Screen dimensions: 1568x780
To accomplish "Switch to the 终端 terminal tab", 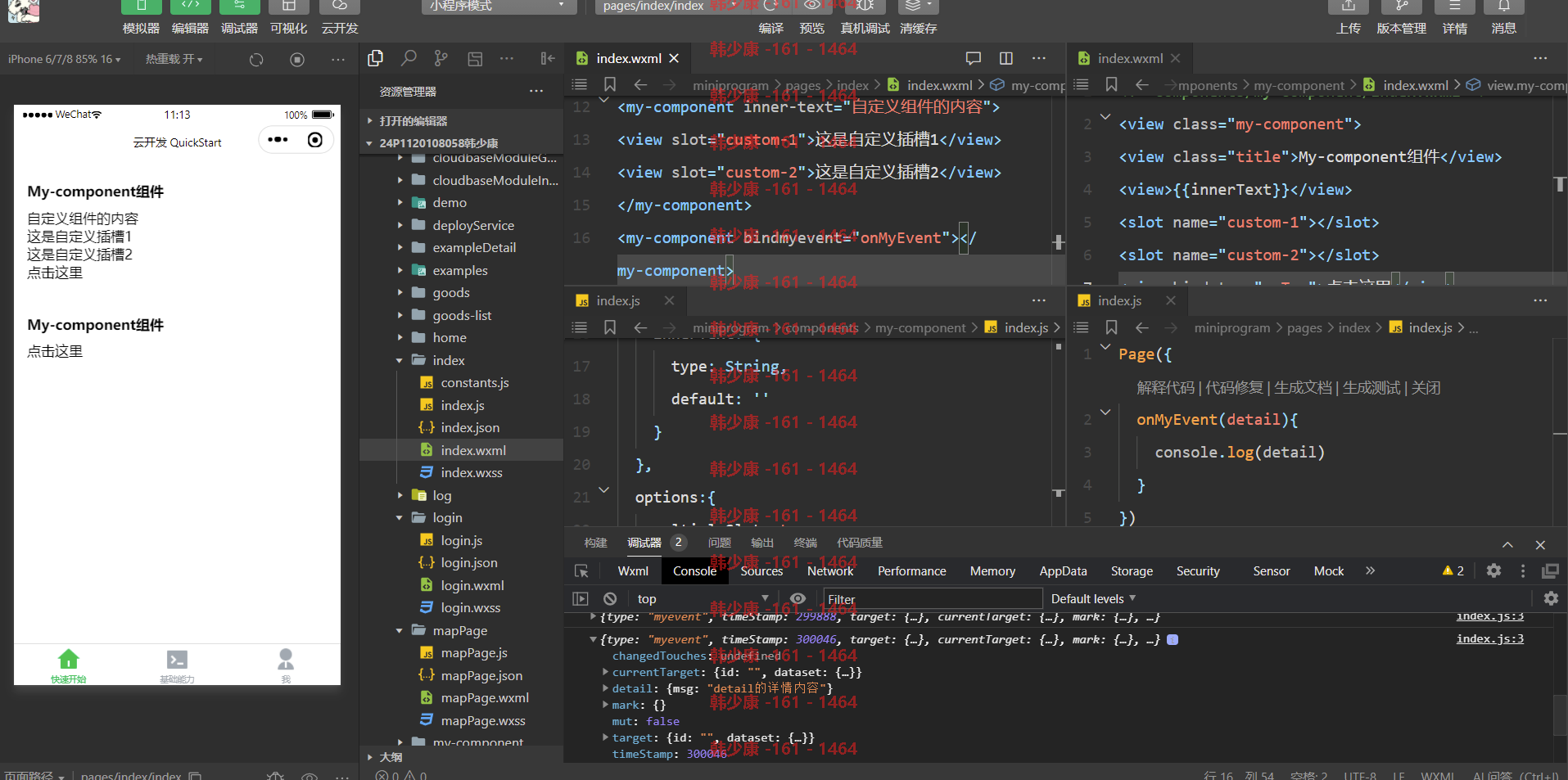I will pyautogui.click(x=806, y=543).
